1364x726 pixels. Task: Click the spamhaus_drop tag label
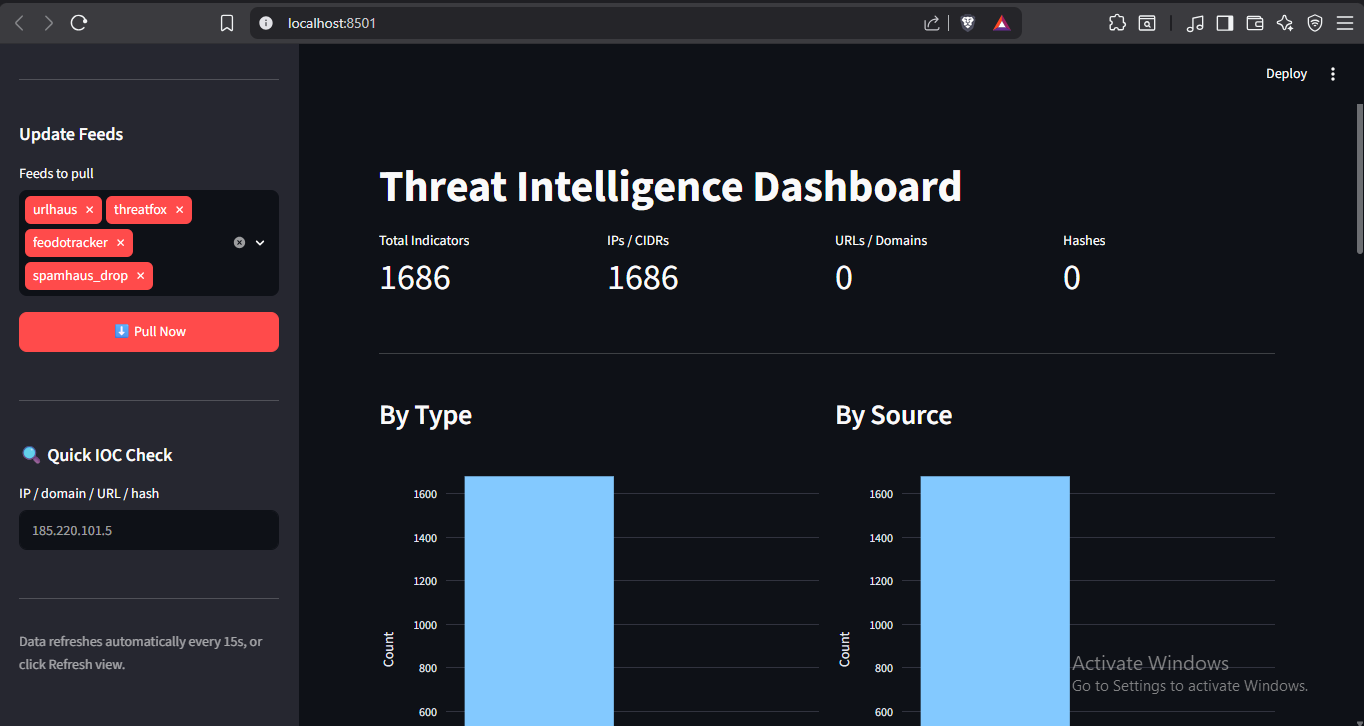click(x=80, y=276)
